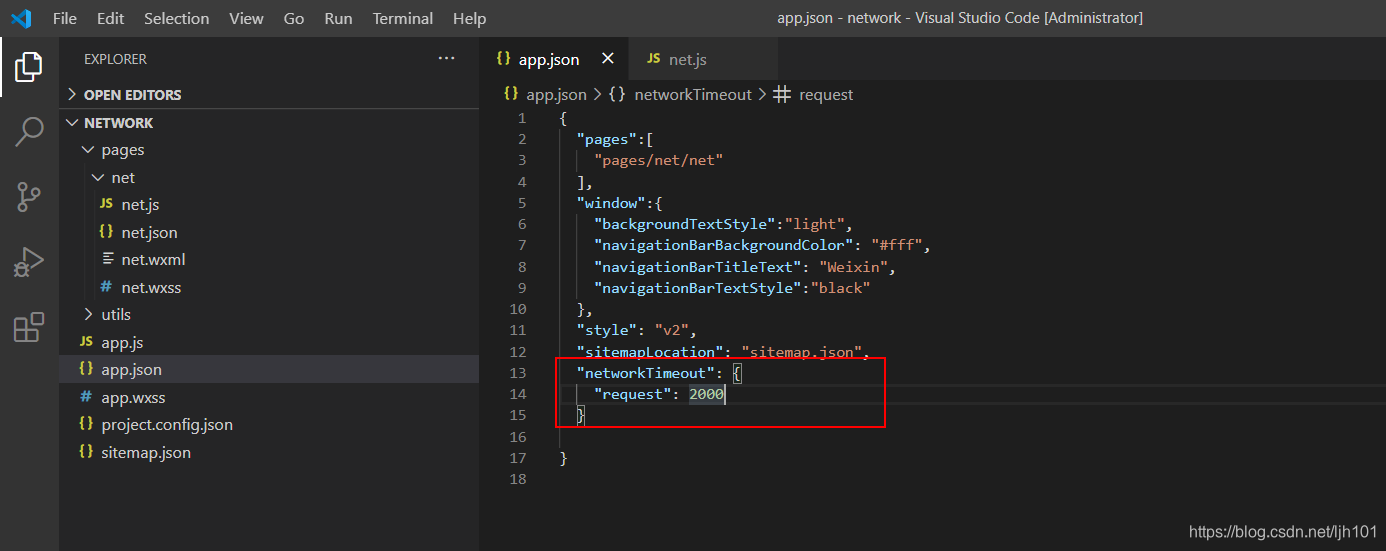1386x551 pixels.
Task: Expand the utils folder
Action: coord(269,314)
